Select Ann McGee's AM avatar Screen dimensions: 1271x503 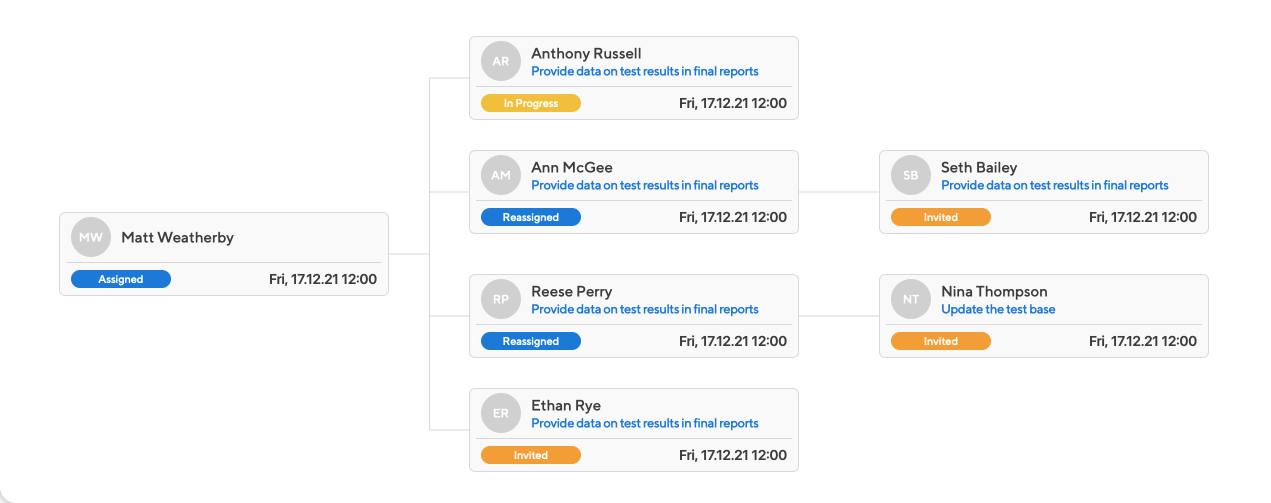tap(501, 175)
